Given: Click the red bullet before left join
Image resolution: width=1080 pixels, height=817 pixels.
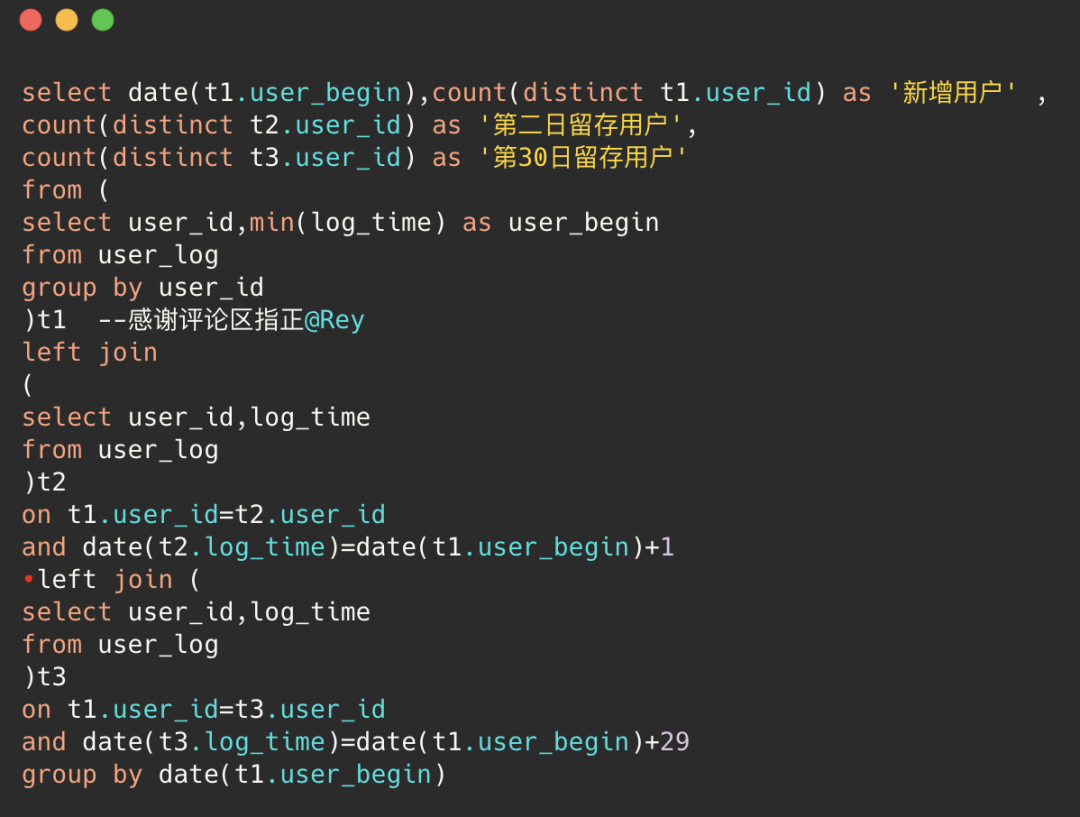Looking at the screenshot, I should (x=28, y=580).
